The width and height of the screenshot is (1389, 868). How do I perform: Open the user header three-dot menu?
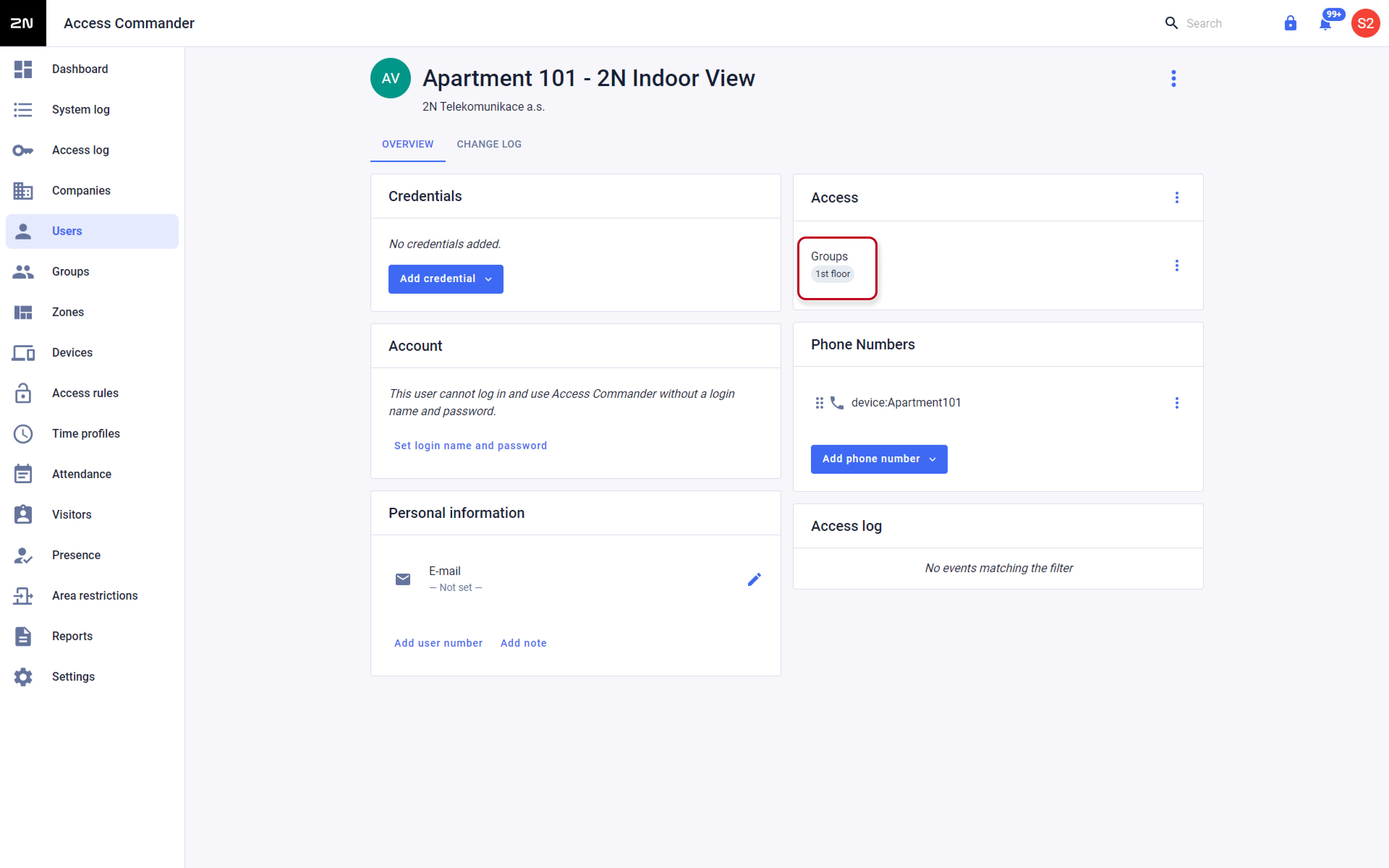(x=1174, y=78)
